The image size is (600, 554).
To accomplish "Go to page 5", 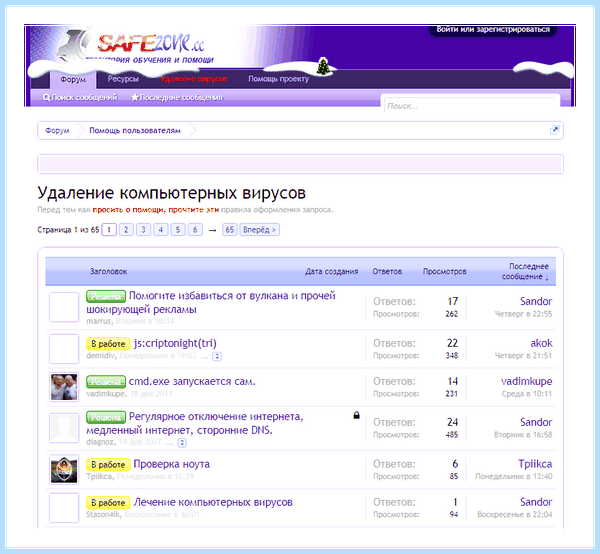I will (178, 230).
